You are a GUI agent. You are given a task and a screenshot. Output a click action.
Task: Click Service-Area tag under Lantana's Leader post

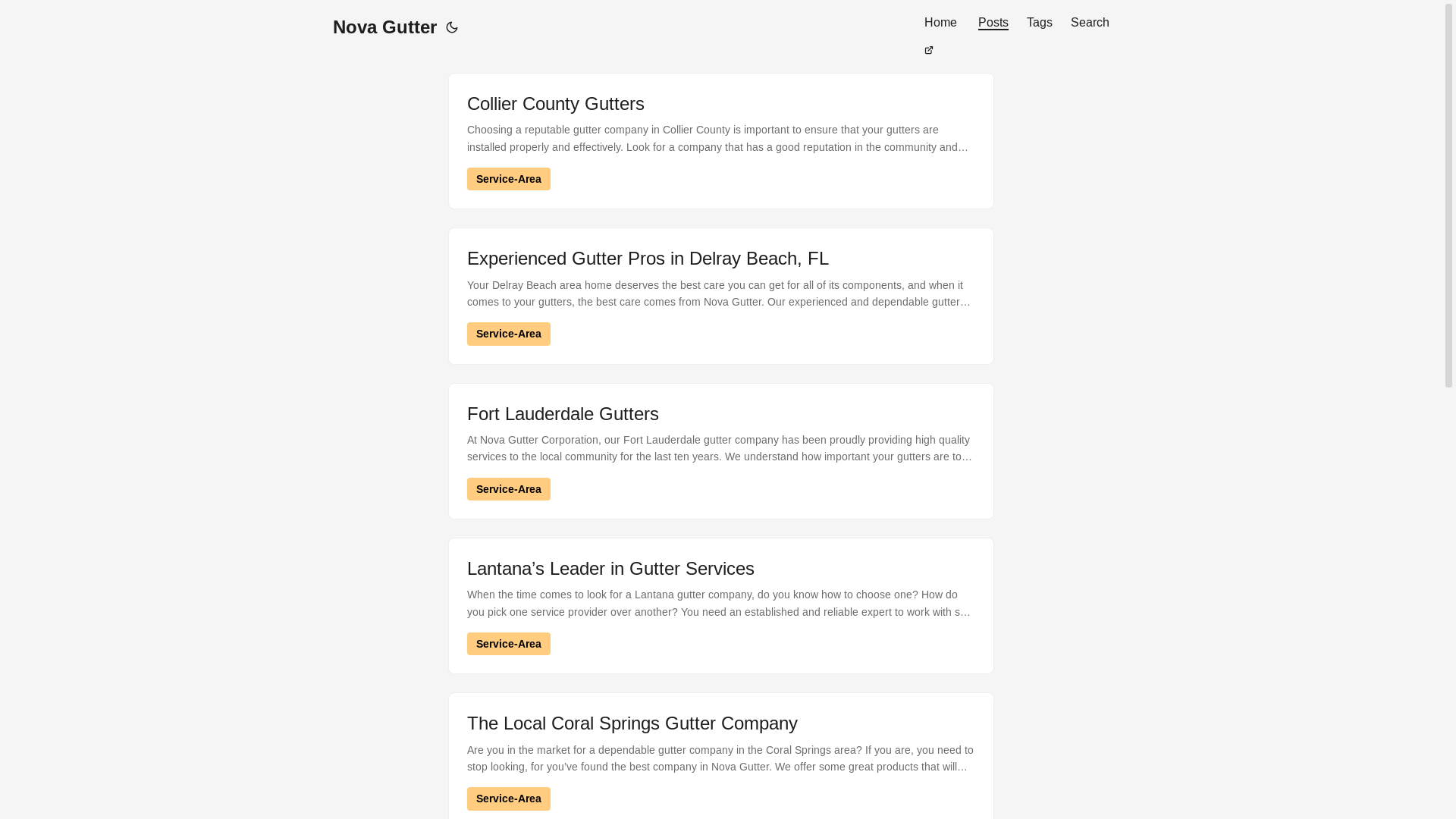508,644
